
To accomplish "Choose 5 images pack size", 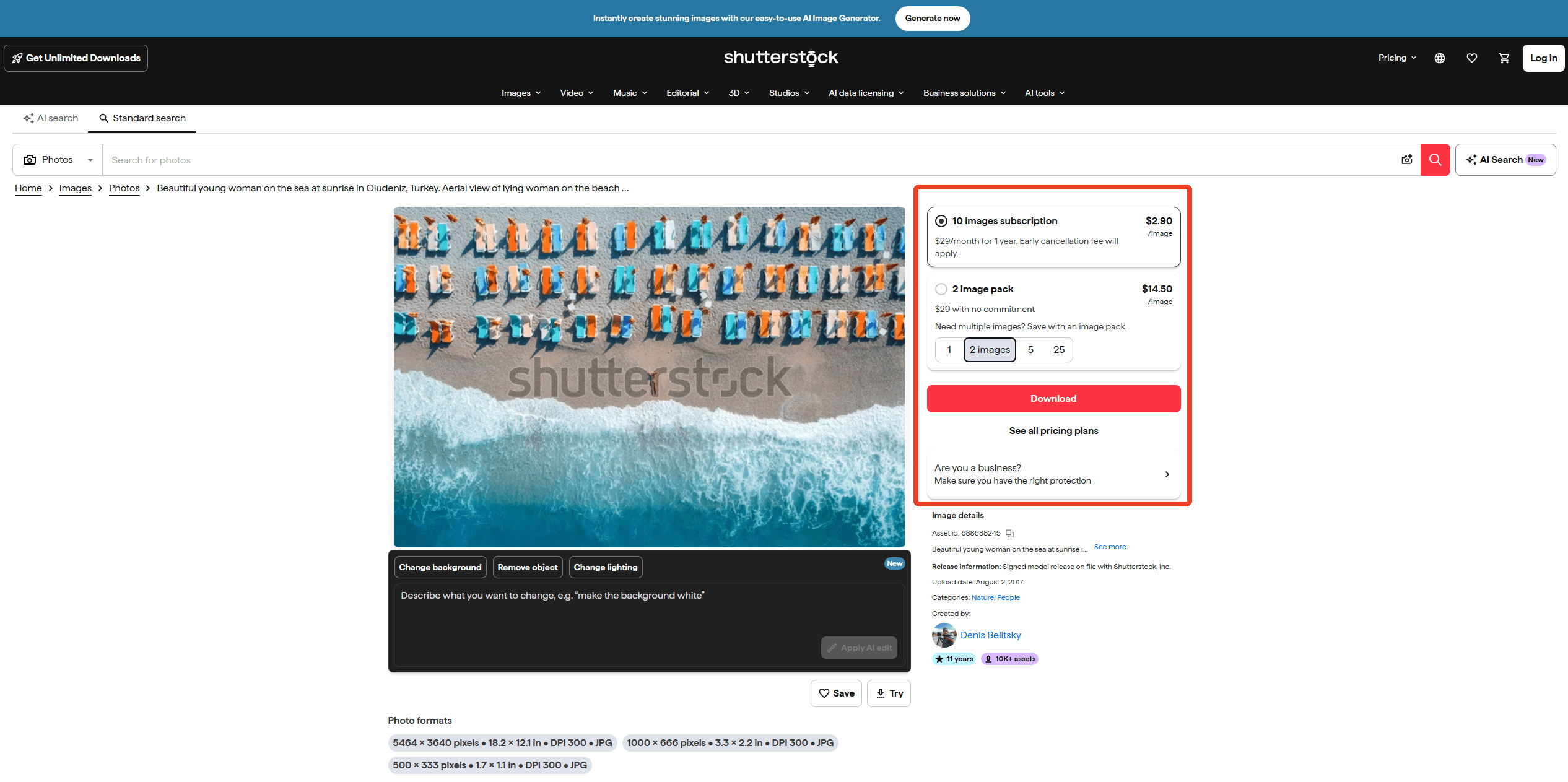I will pos(1030,350).
